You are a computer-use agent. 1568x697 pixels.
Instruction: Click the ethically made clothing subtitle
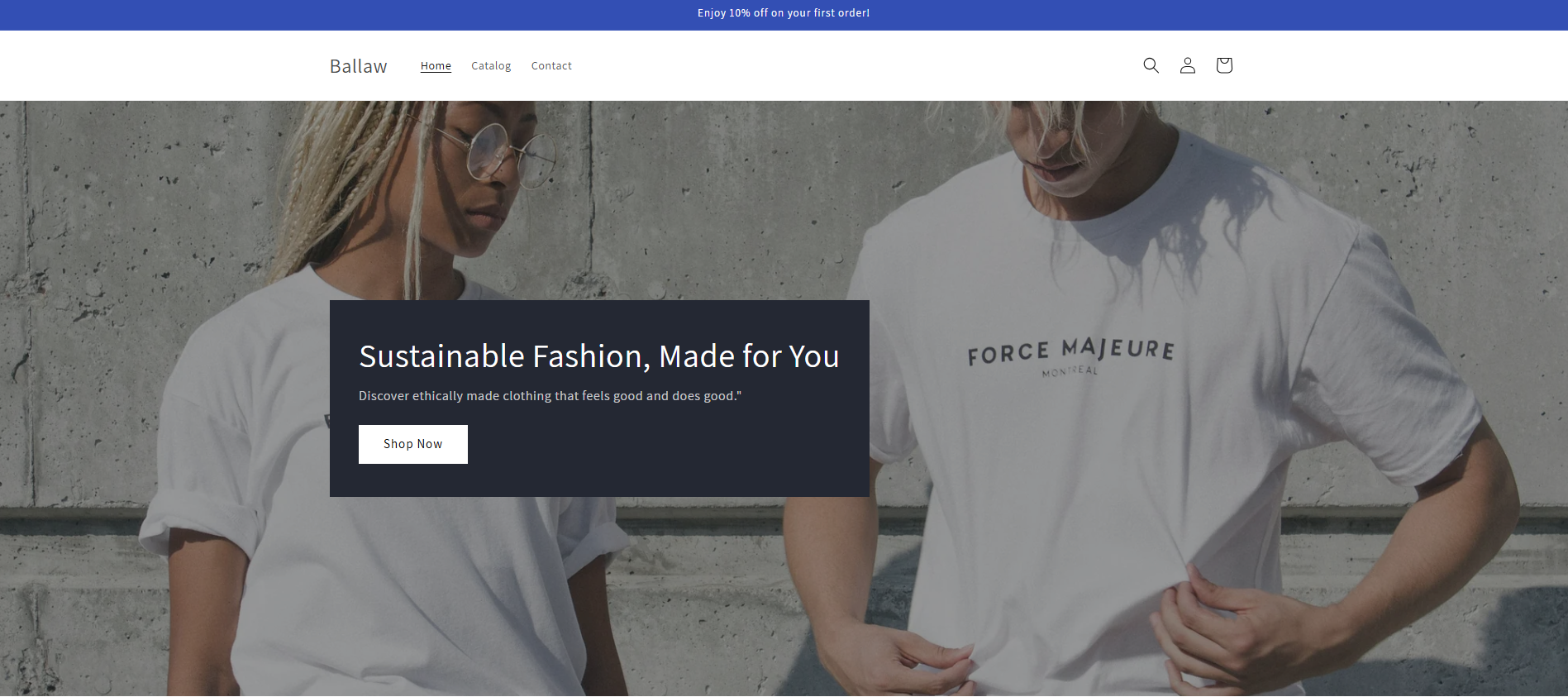(x=550, y=396)
